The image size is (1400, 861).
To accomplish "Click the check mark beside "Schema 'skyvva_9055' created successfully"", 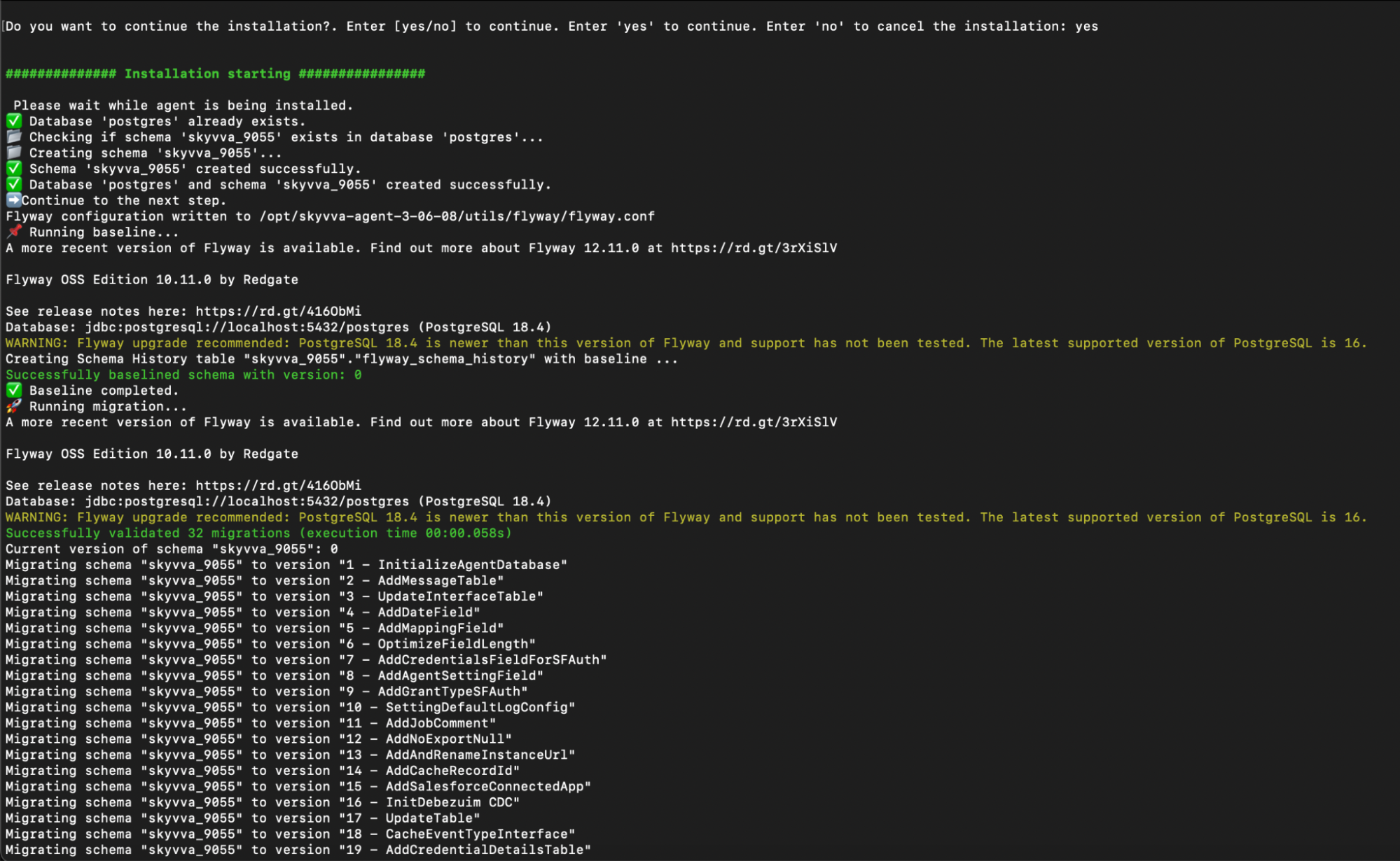I will point(14,169).
